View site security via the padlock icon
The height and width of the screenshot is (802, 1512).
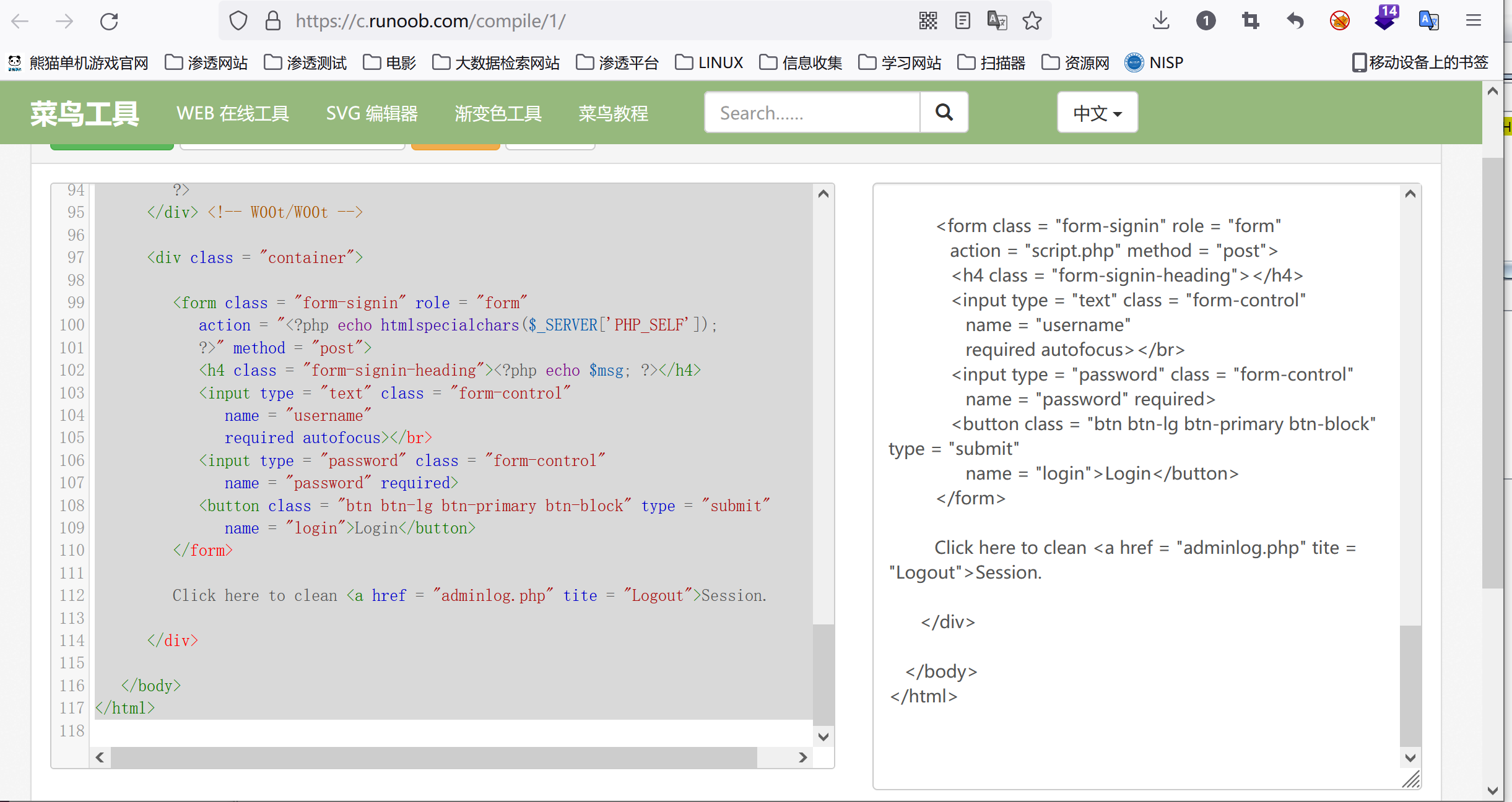272,21
